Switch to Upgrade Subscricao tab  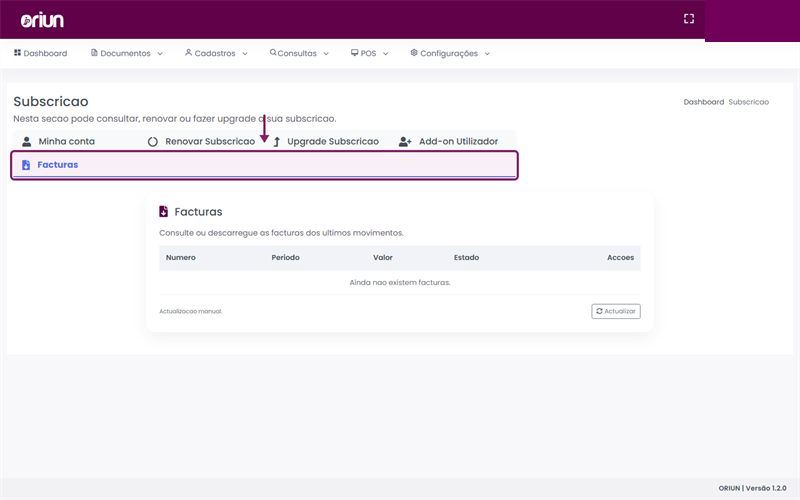click(x=327, y=141)
